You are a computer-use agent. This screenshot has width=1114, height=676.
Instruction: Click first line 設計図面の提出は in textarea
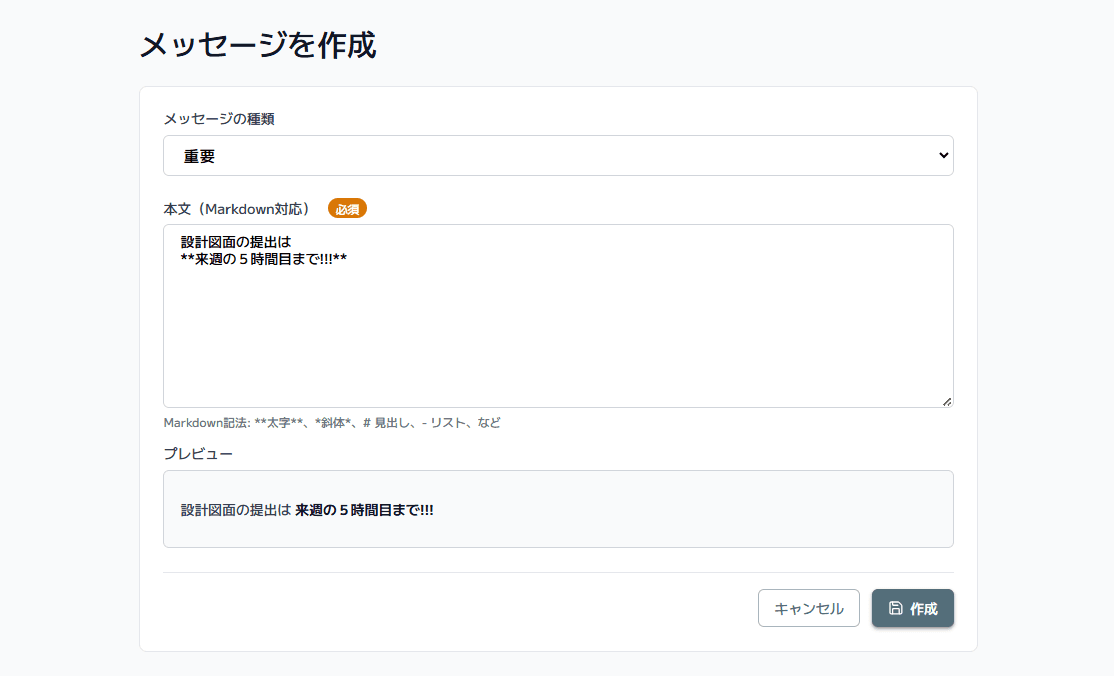(235, 242)
